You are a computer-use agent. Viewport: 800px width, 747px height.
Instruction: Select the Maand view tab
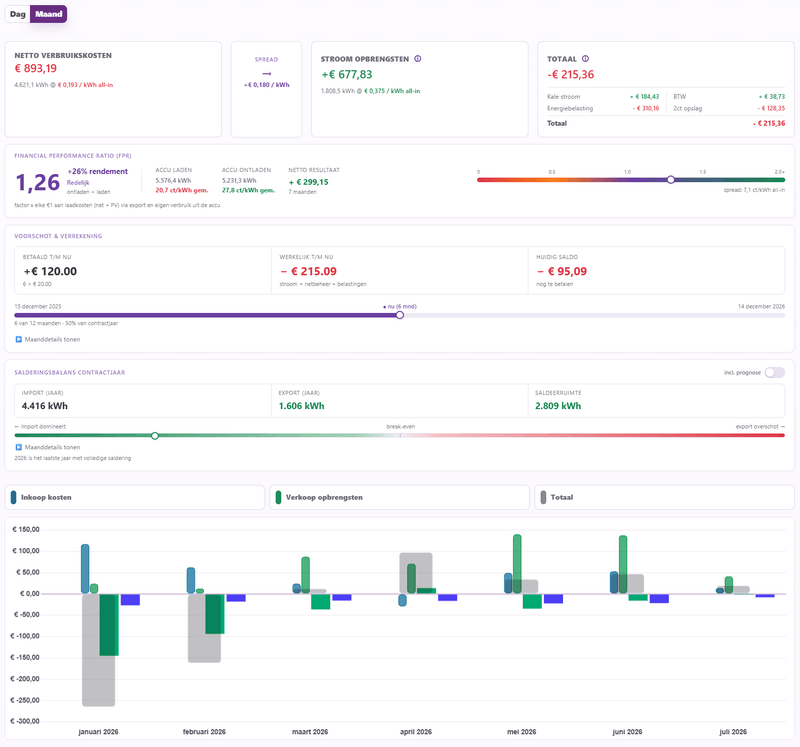coord(48,14)
